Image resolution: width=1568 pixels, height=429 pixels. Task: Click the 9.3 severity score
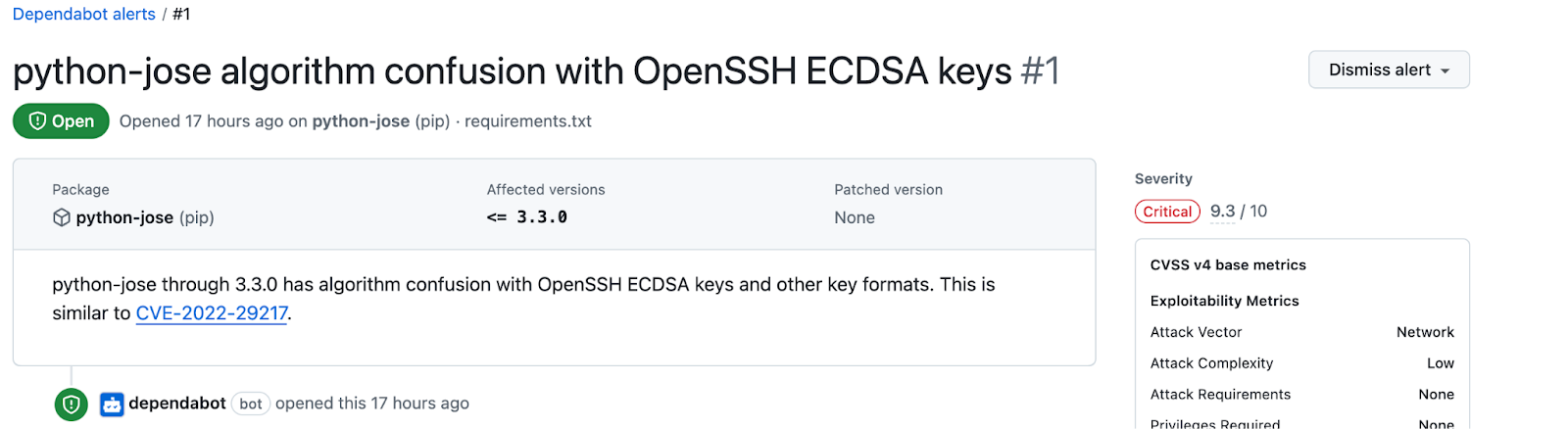tap(1222, 212)
